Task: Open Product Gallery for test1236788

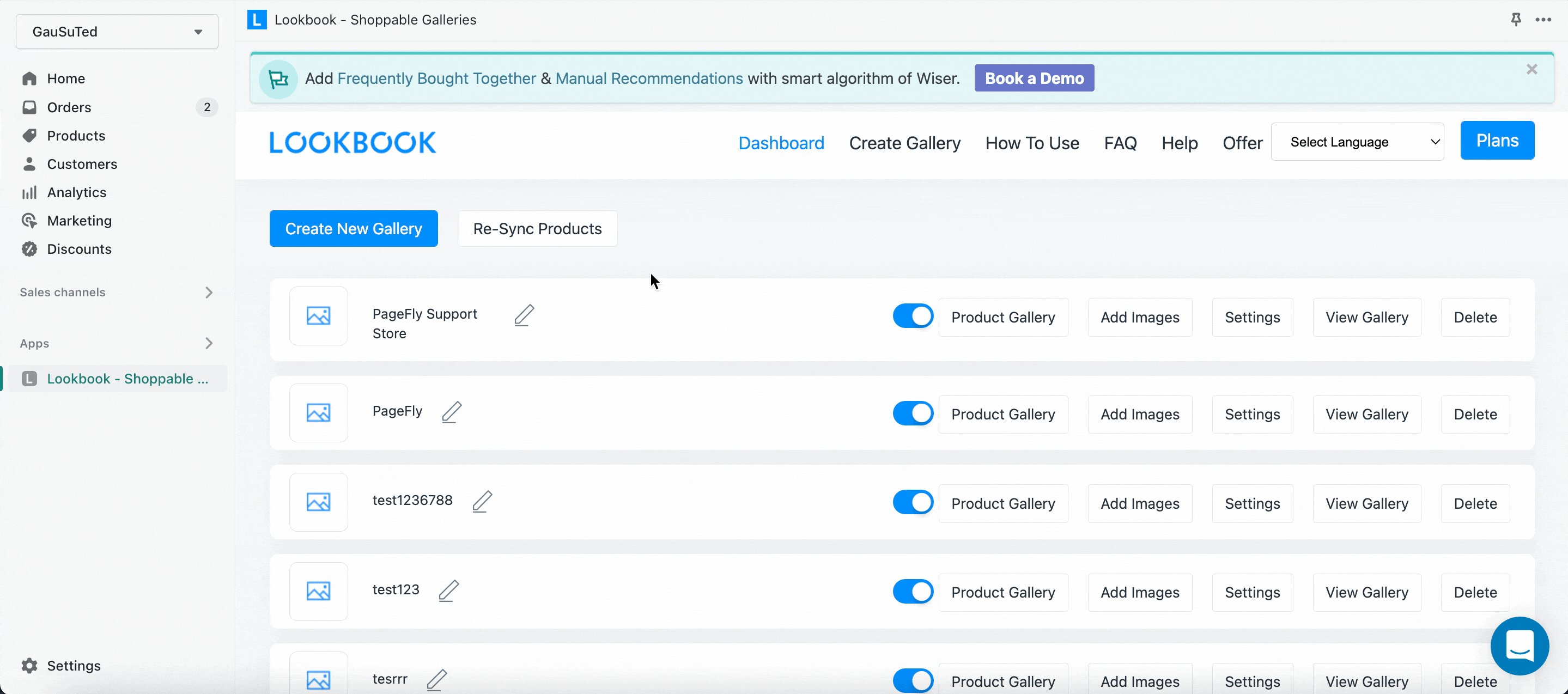Action: point(1002,503)
